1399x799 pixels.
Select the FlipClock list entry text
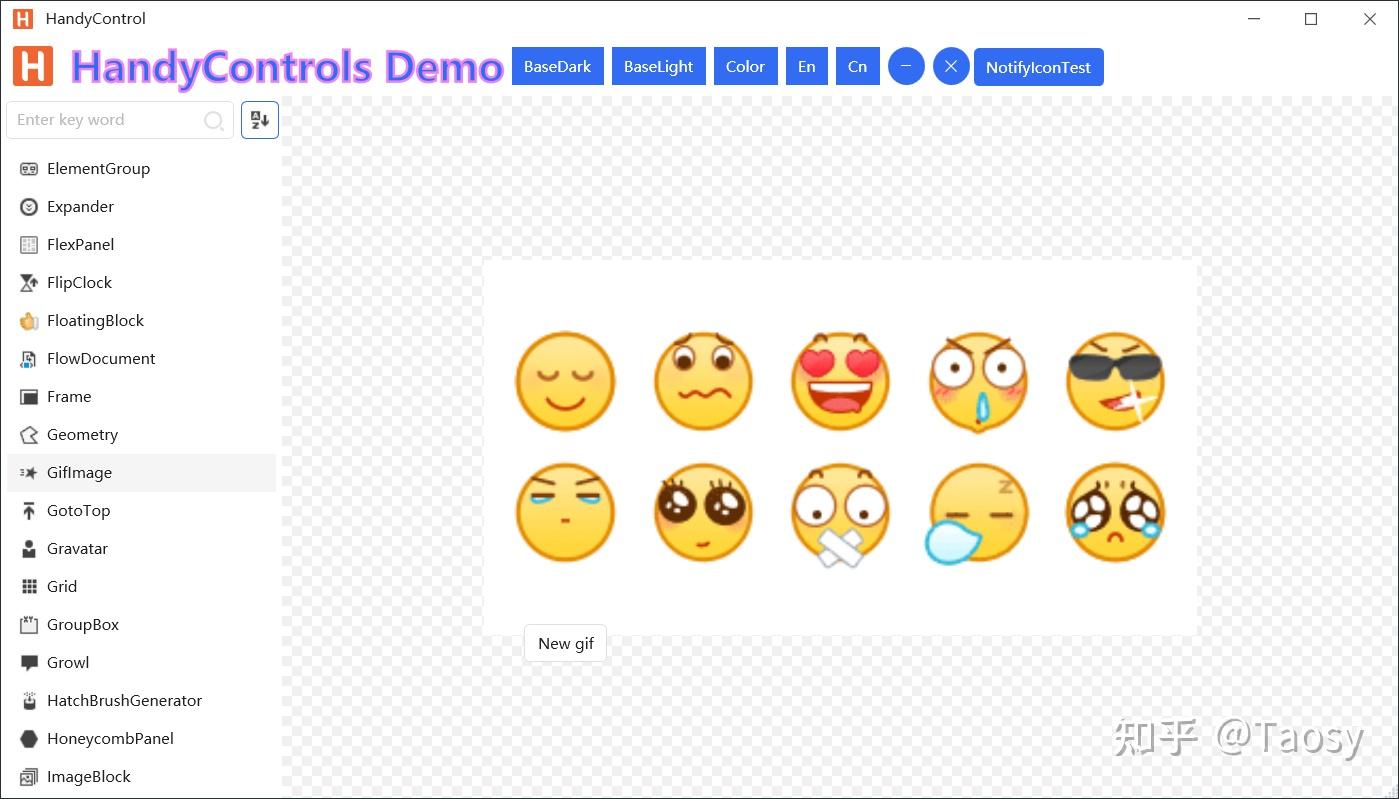pos(79,283)
